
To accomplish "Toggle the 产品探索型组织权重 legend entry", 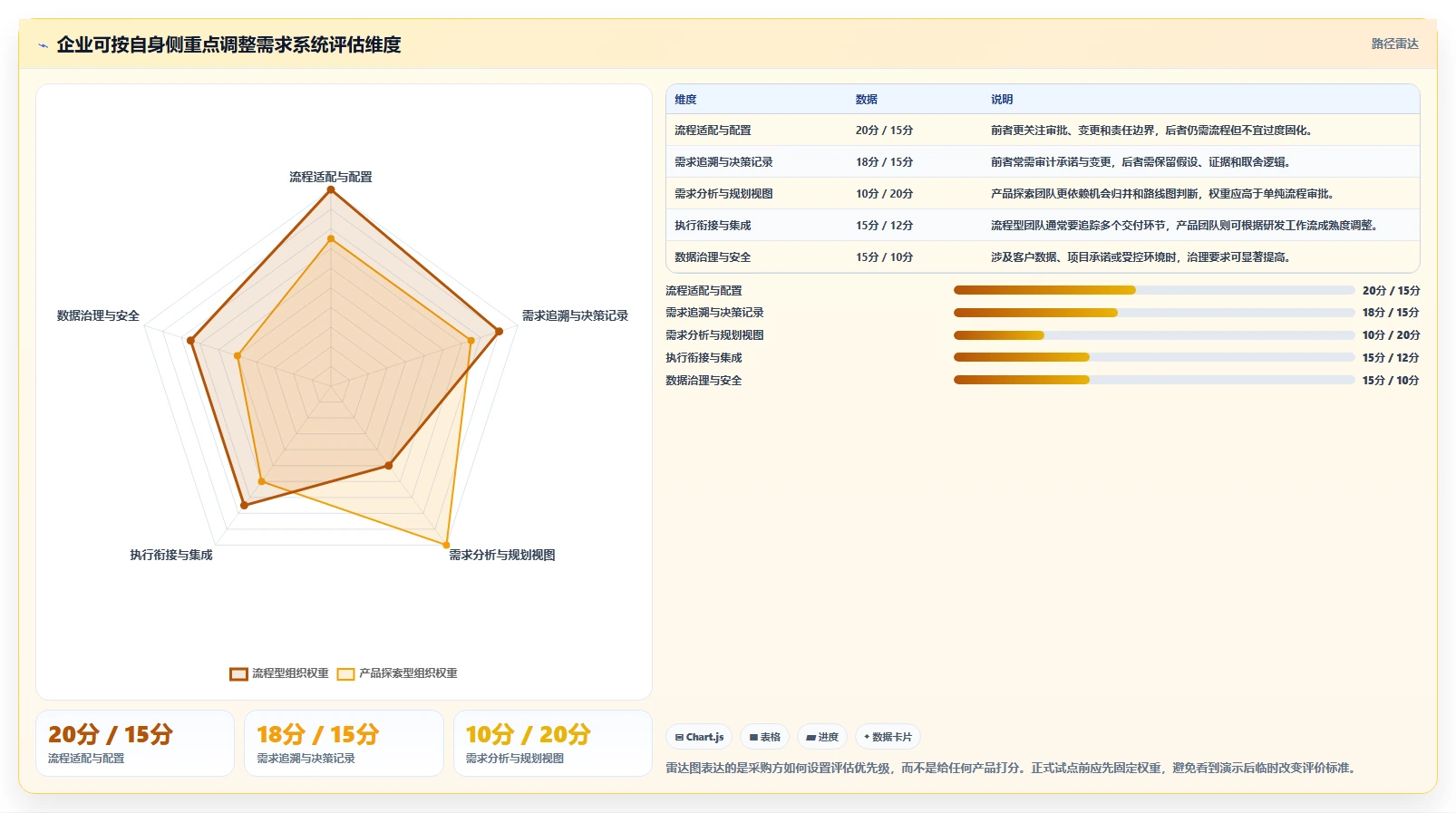I will [x=397, y=673].
